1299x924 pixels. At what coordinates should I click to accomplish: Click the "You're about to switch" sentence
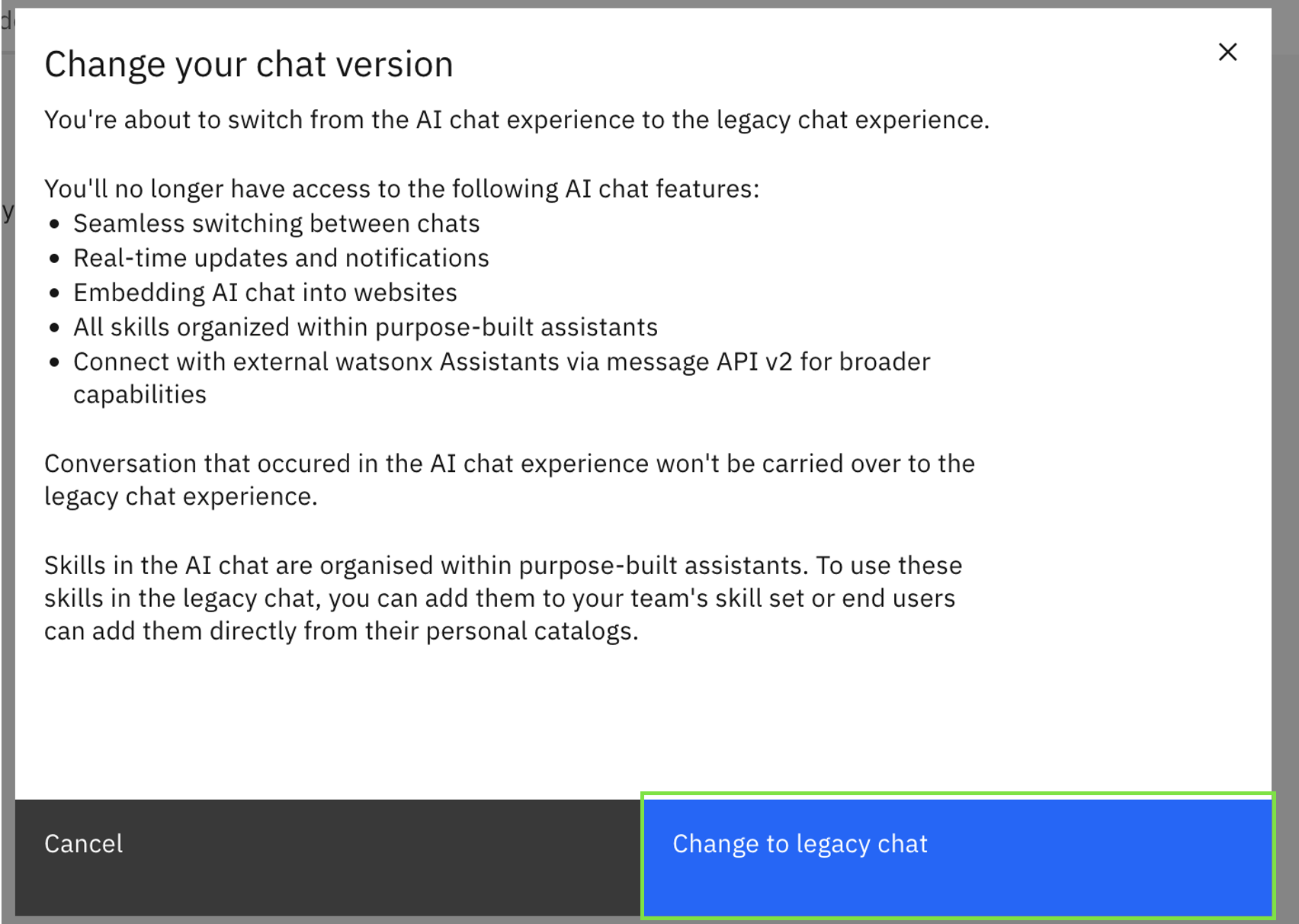pos(516,120)
